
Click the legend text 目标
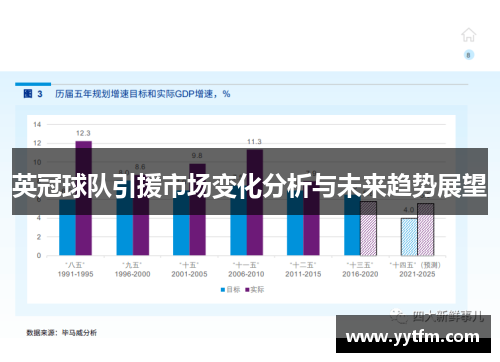[x=233, y=290]
